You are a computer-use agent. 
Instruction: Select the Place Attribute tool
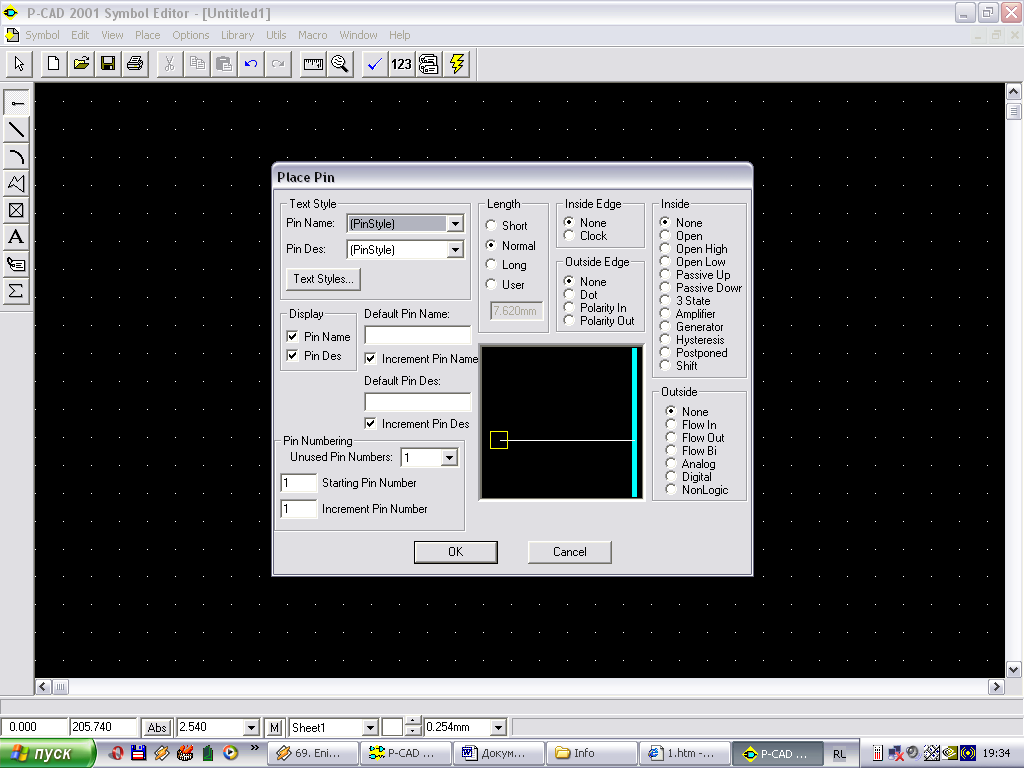(x=16, y=263)
